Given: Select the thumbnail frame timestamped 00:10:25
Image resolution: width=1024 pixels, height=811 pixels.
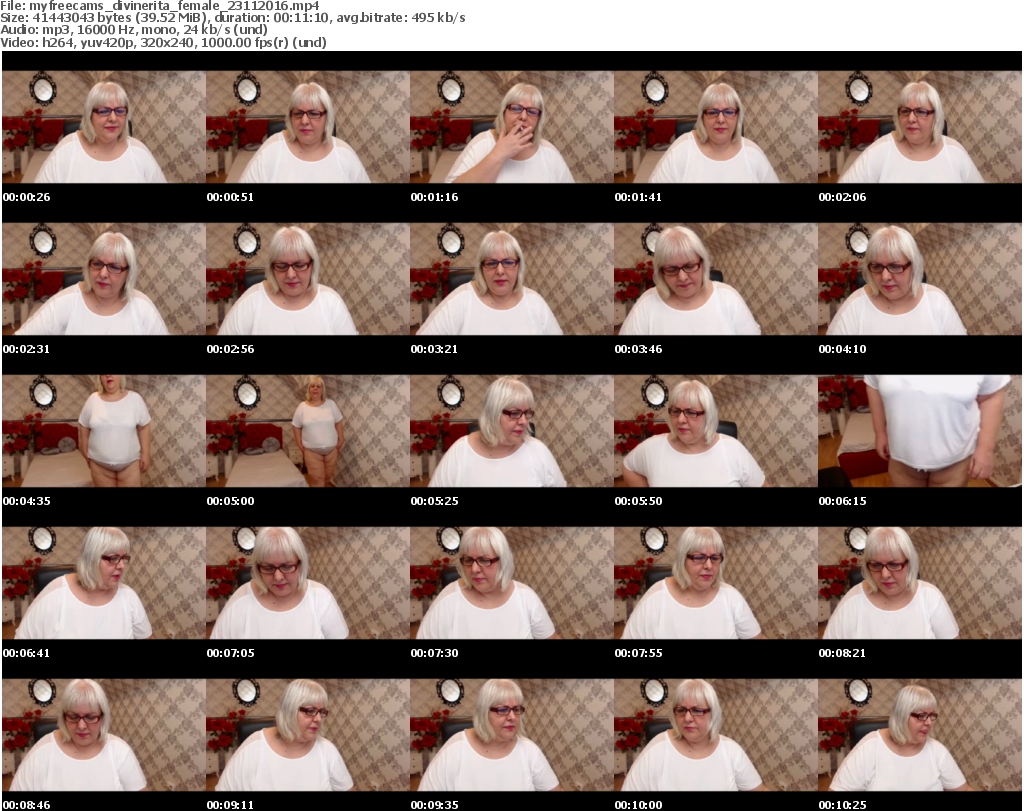Looking at the screenshot, I should click(920, 735).
